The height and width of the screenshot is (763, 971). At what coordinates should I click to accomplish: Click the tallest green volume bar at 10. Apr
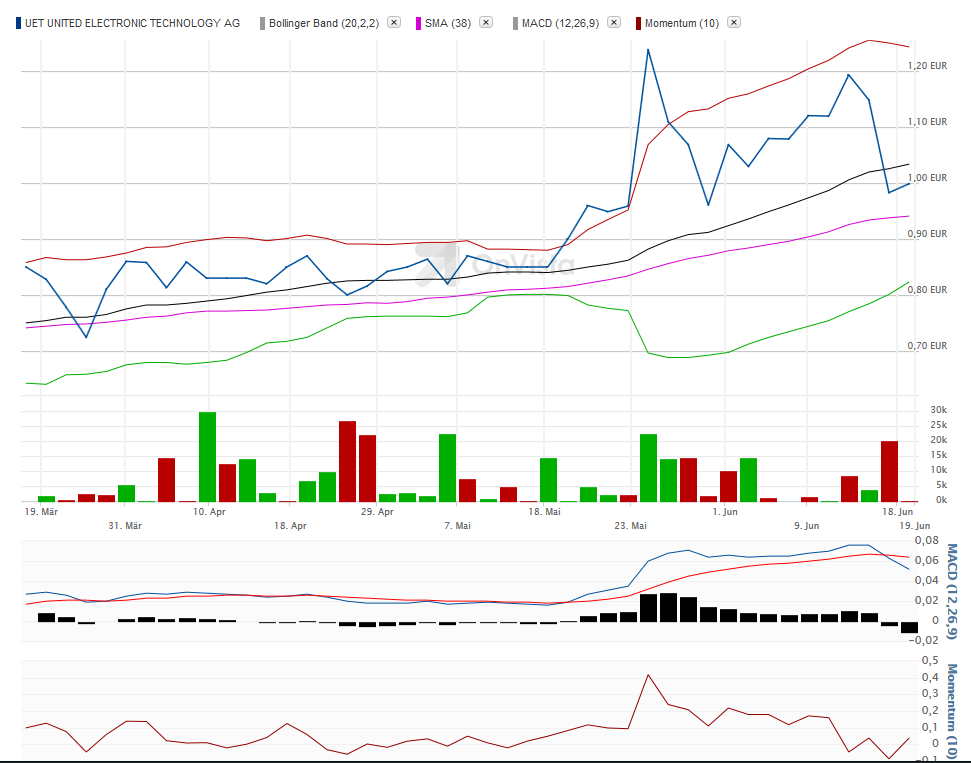(x=207, y=457)
